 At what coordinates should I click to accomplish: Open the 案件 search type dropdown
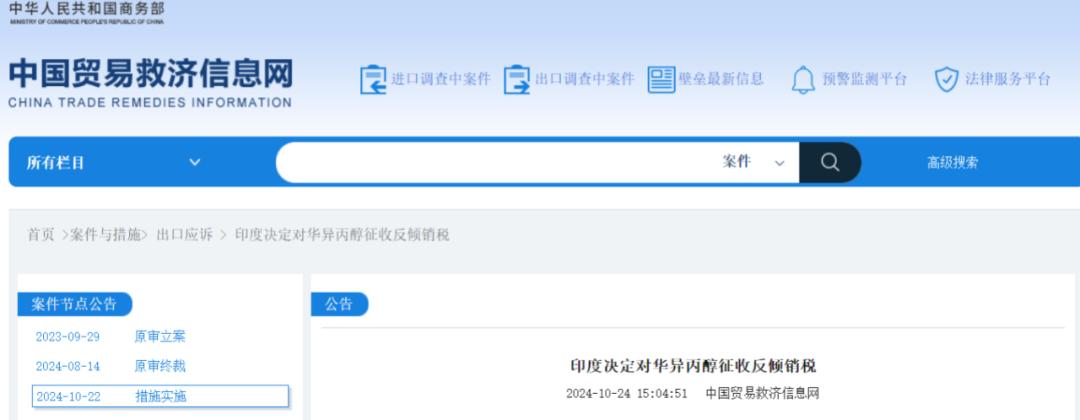pyautogui.click(x=754, y=162)
